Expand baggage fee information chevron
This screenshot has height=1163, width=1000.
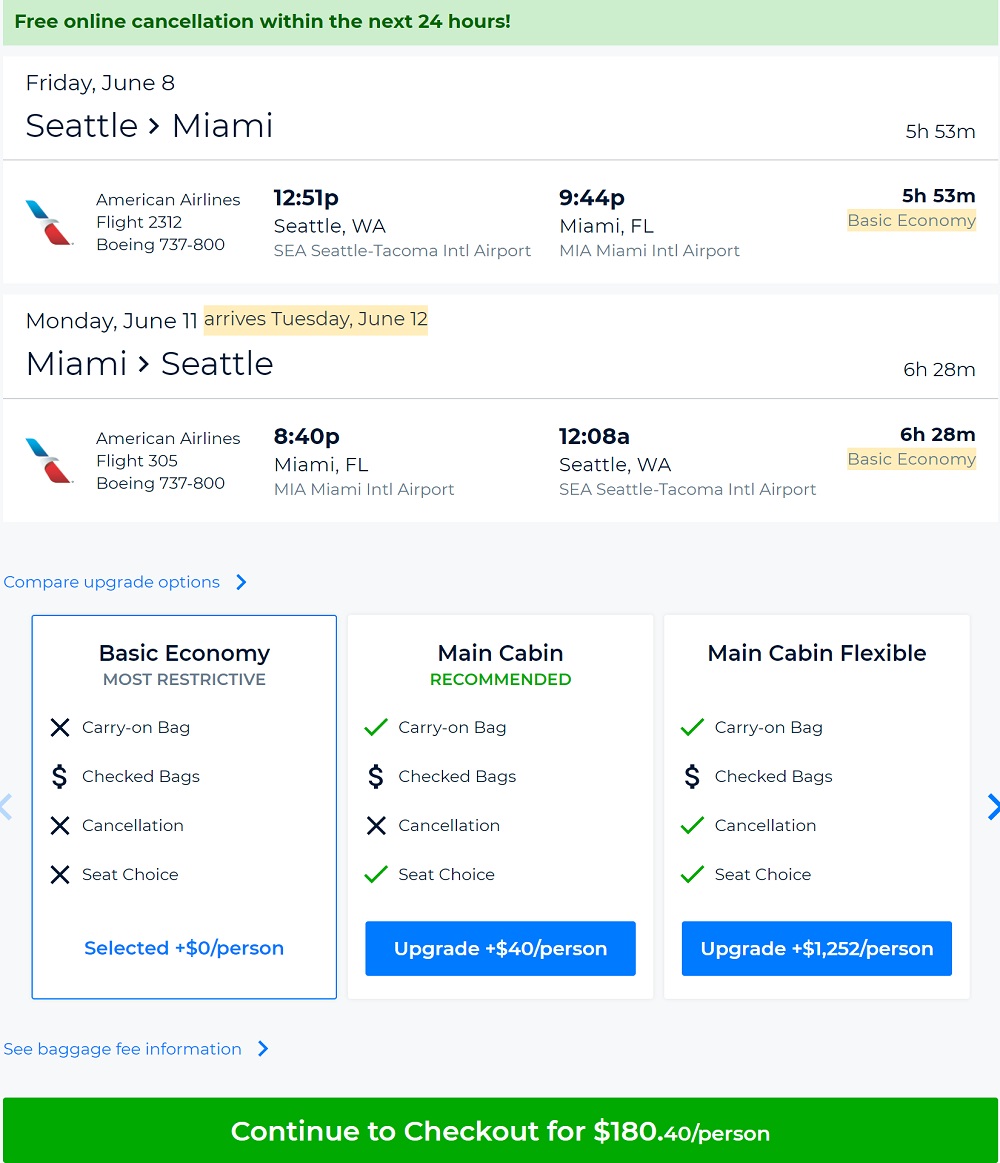click(263, 1048)
